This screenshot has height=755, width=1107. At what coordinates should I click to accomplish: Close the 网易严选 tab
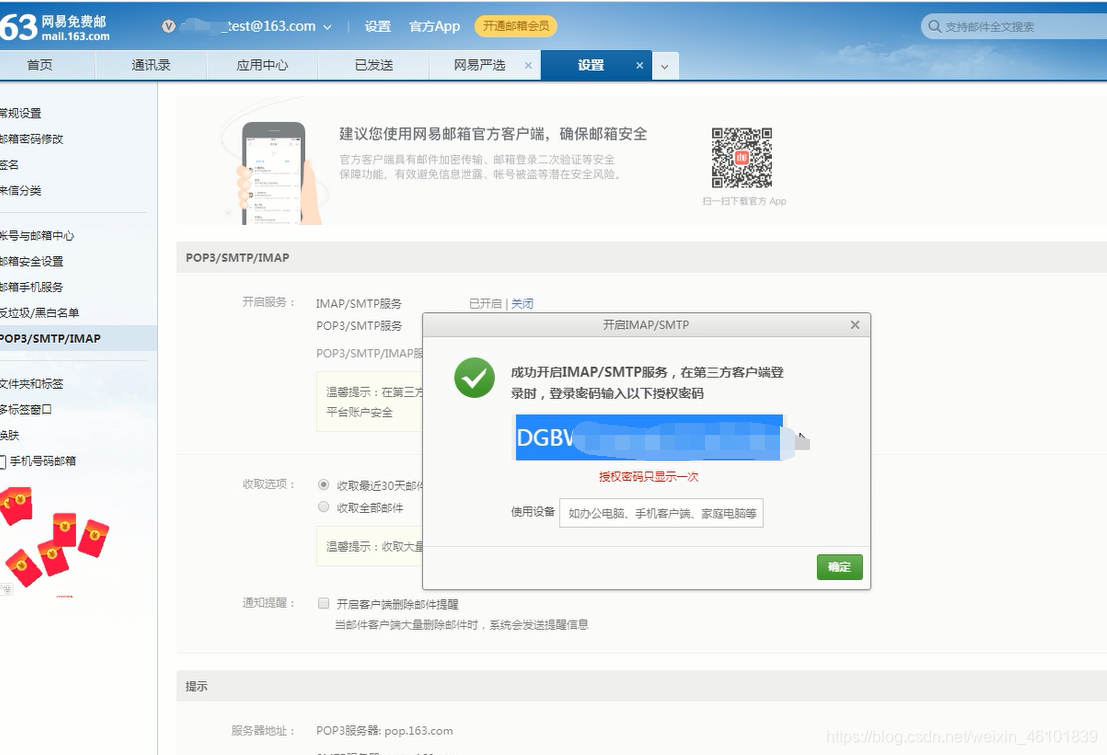[528, 65]
